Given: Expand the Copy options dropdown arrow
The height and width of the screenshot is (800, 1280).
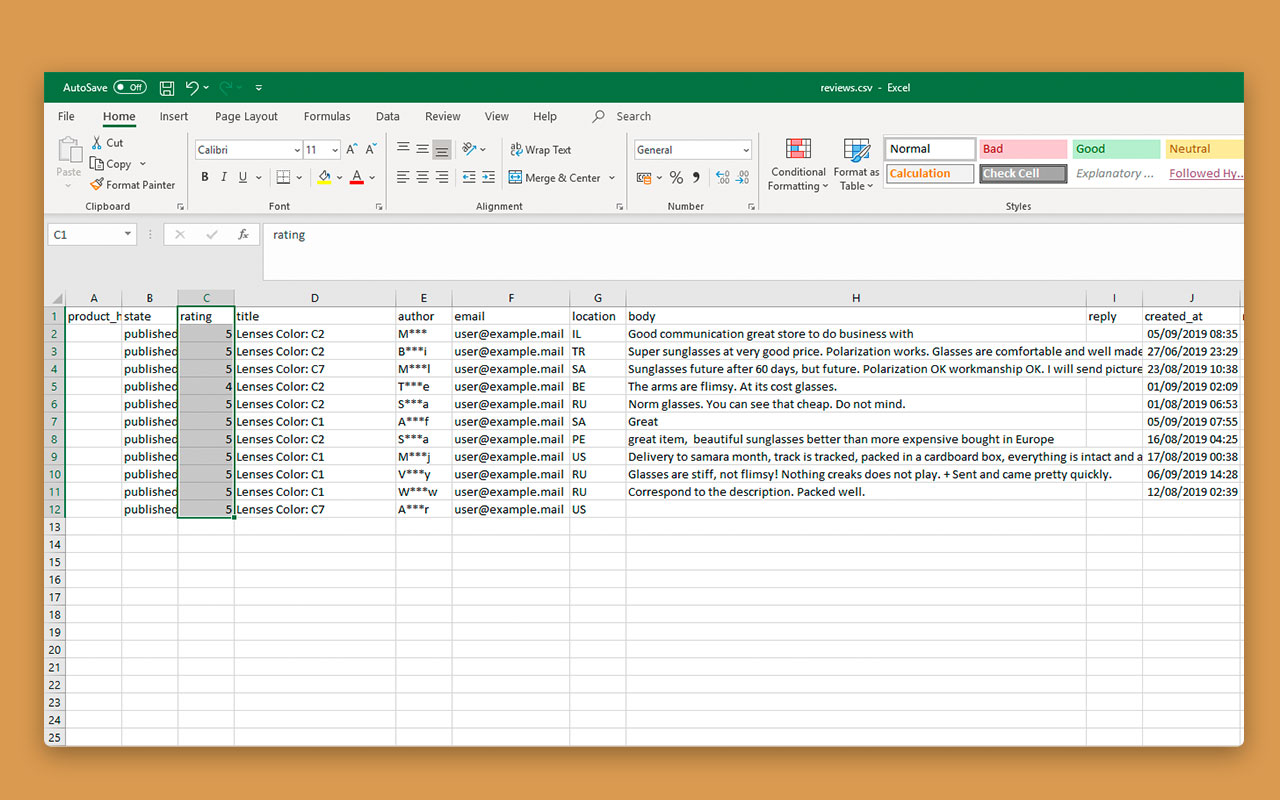Looking at the screenshot, I should click(143, 164).
